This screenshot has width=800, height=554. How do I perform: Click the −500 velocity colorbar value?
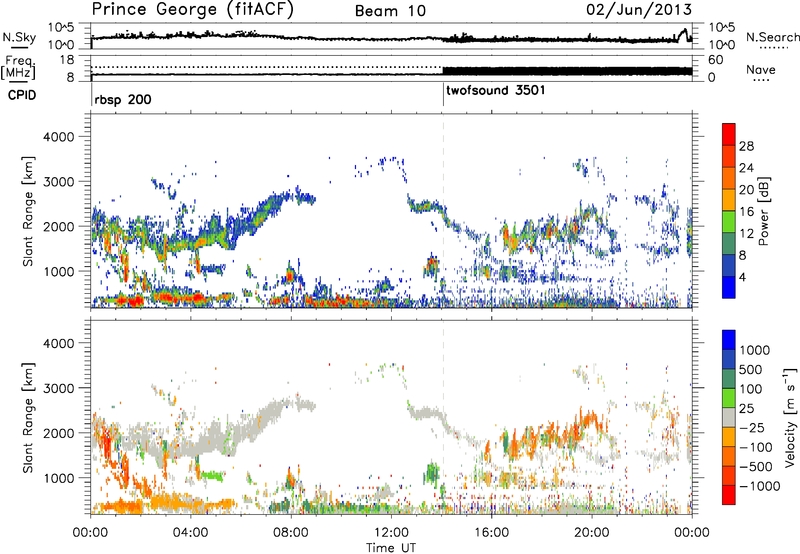coord(755,466)
